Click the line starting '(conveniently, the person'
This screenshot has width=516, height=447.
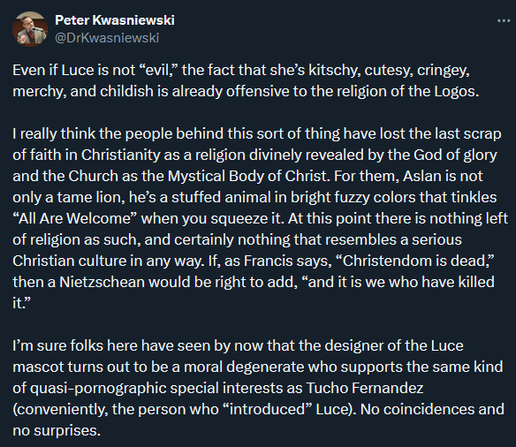click(x=258, y=409)
